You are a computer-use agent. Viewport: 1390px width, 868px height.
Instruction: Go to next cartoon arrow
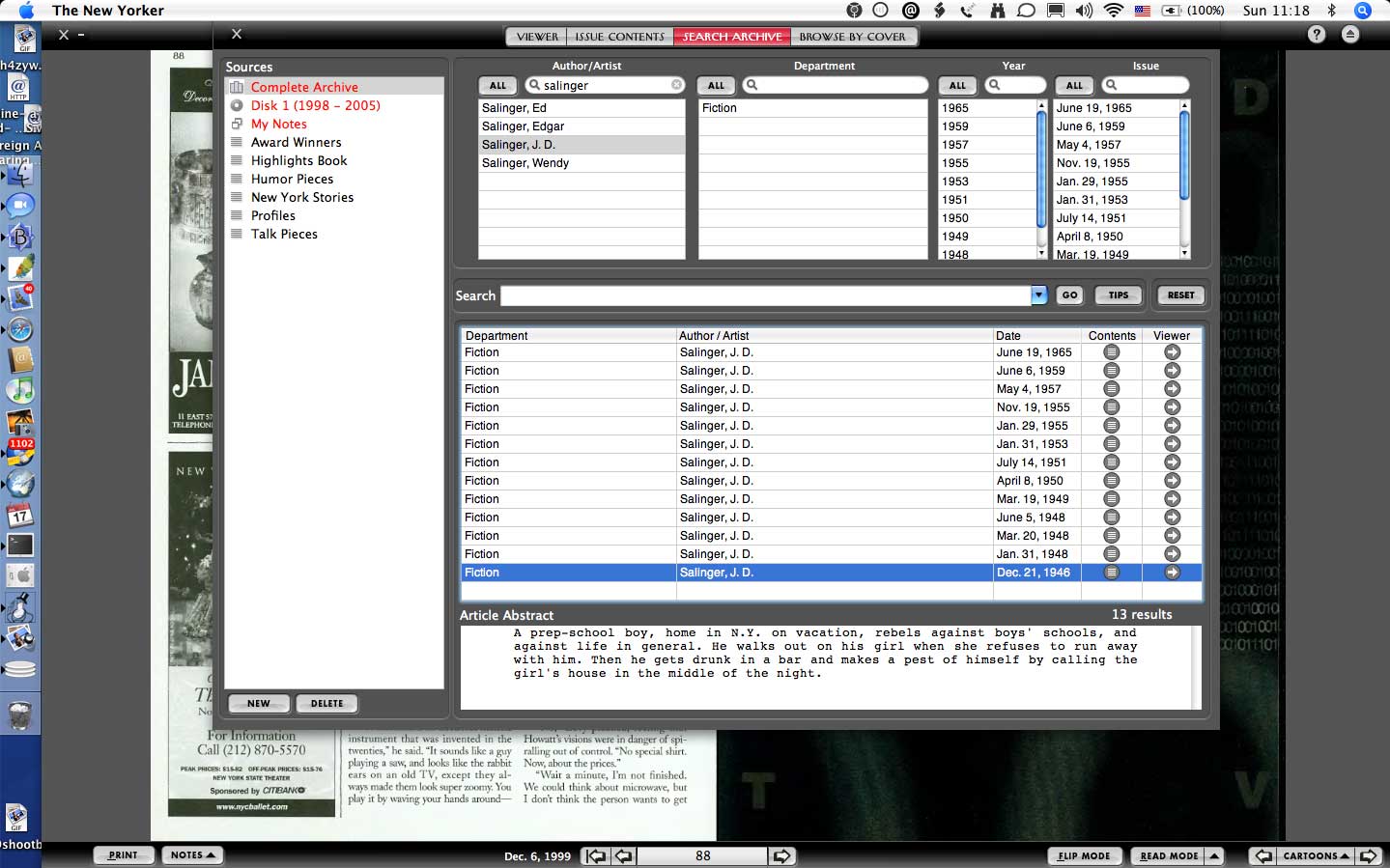(x=1368, y=855)
